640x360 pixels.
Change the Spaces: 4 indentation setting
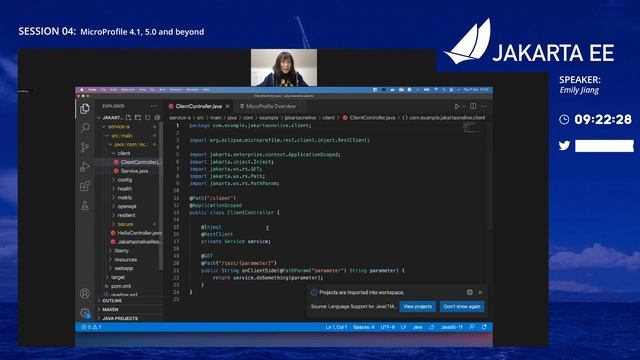coord(363,327)
